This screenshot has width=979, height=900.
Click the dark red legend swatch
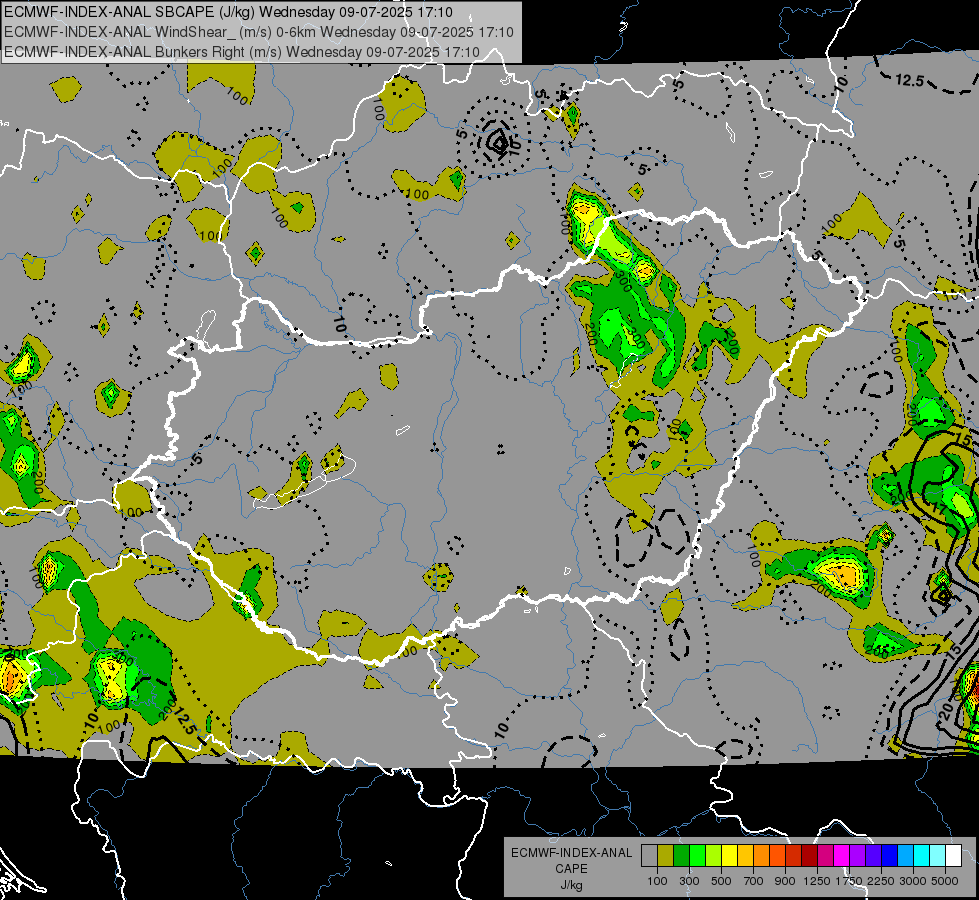[809, 856]
